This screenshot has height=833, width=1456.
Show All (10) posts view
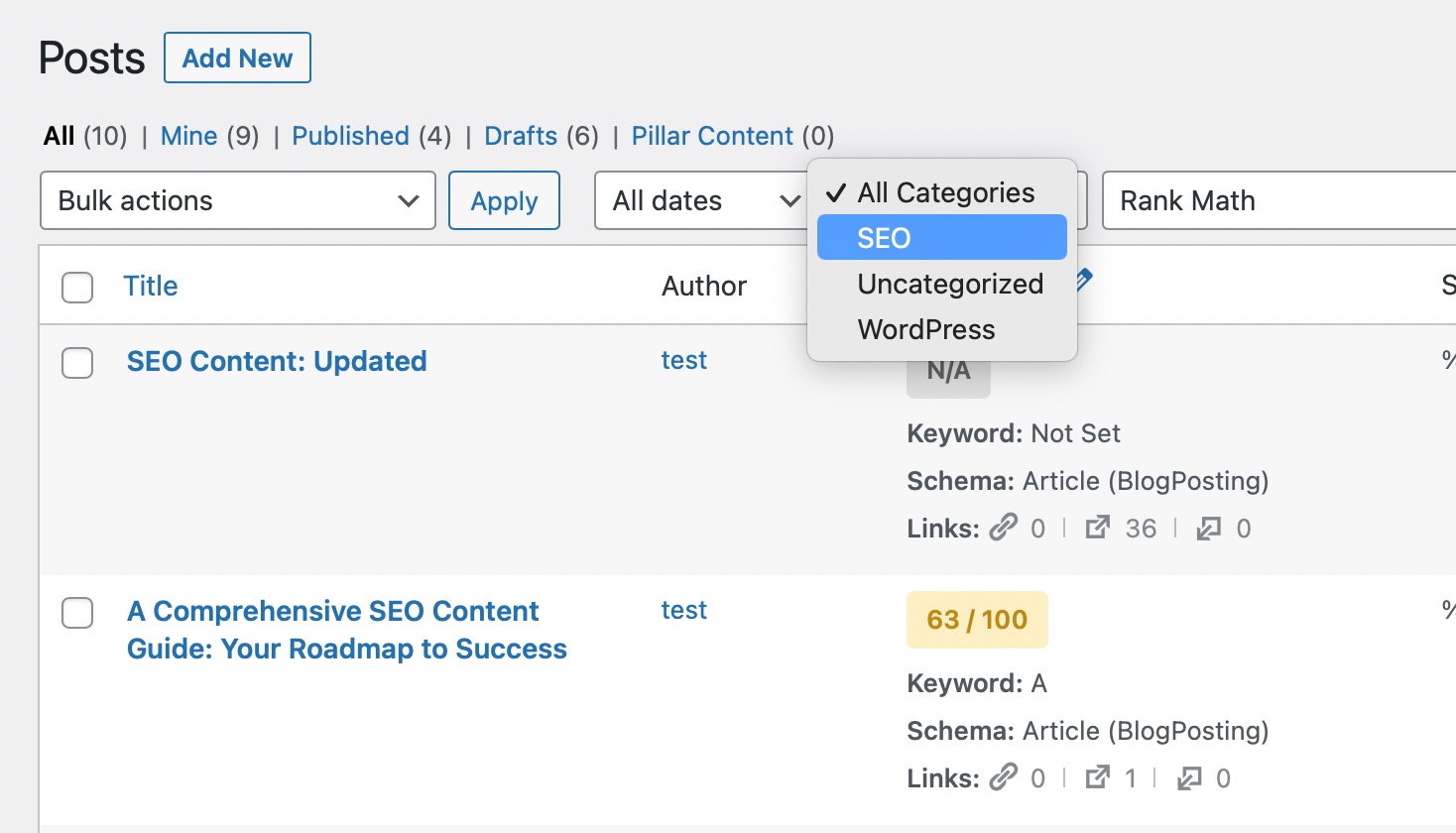tap(85, 136)
